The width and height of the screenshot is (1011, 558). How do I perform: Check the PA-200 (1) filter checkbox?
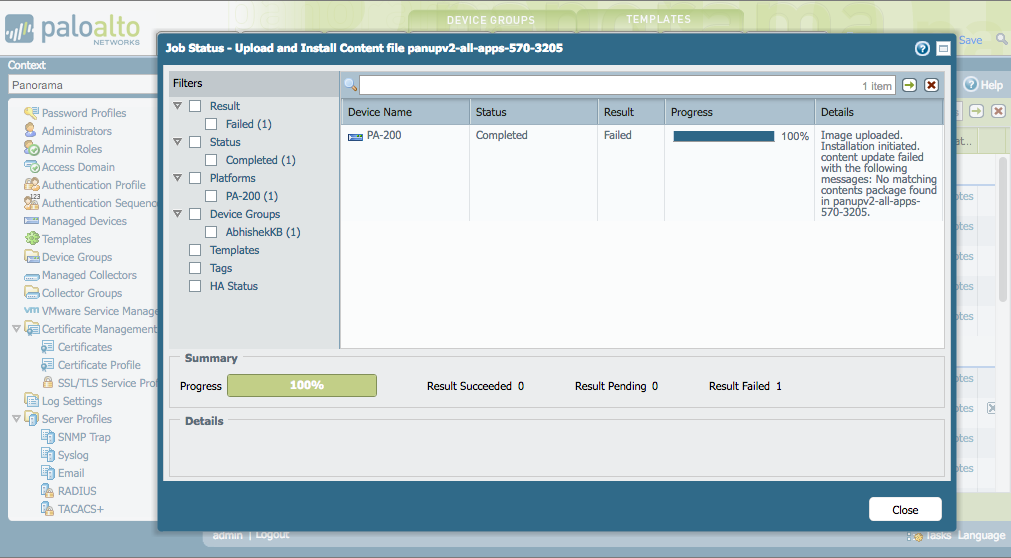tap(211, 196)
